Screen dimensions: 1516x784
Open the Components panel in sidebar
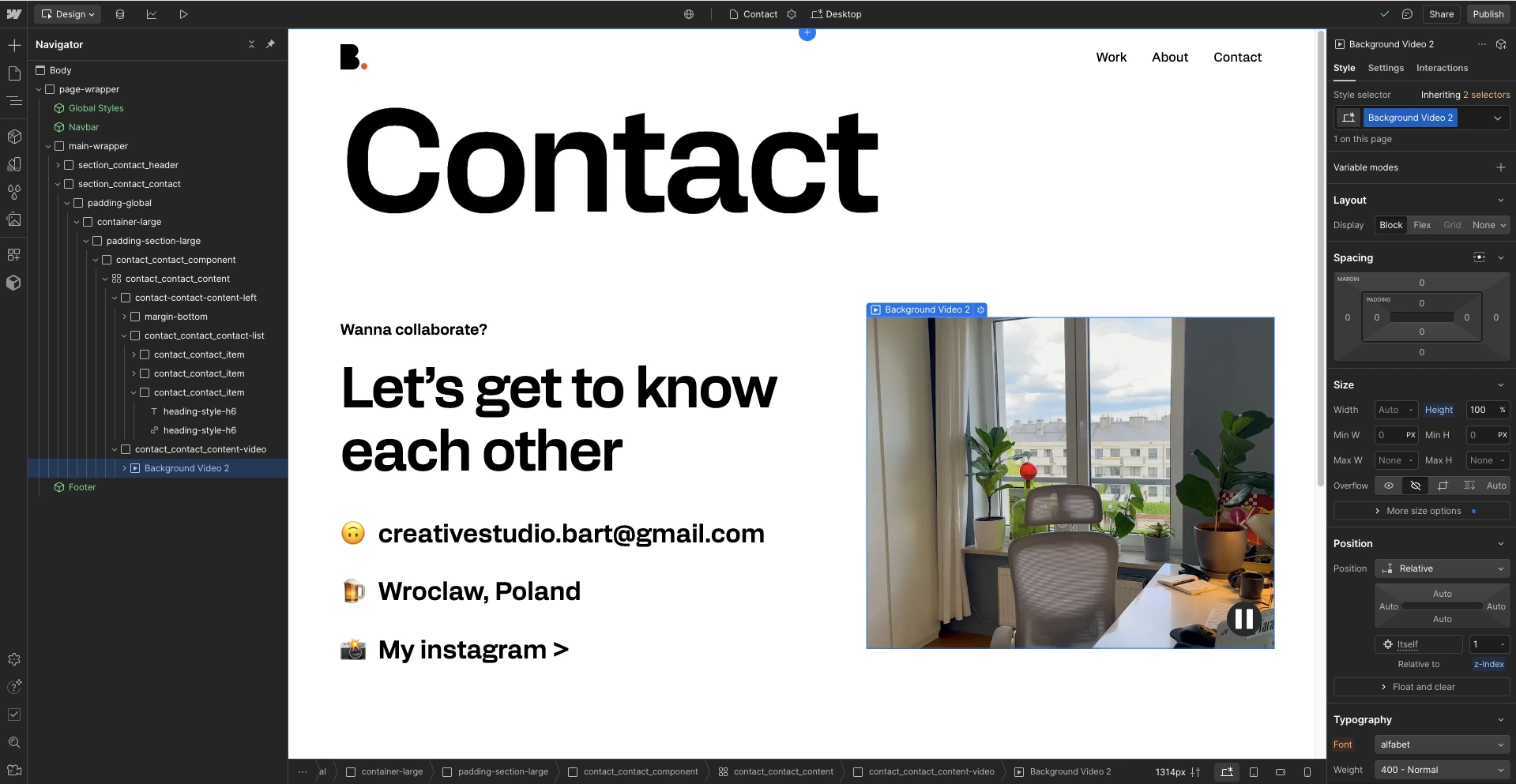point(14,137)
